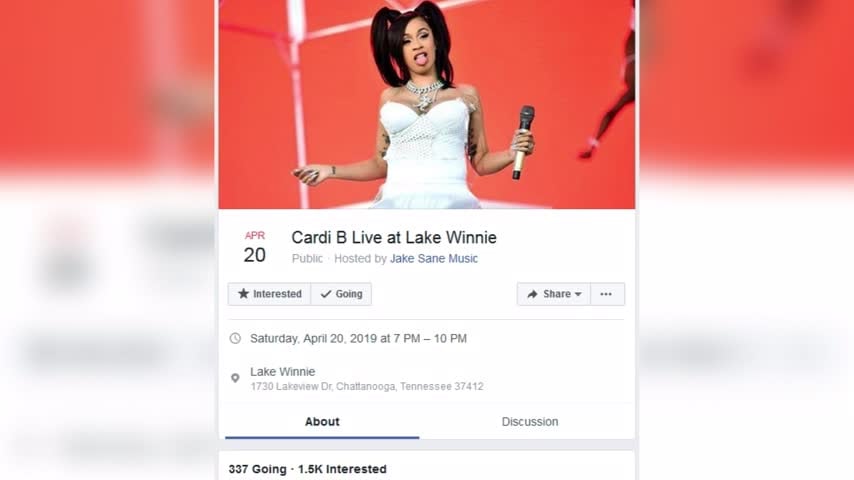This screenshot has height=480, width=854.
Task: Open the three-dot more options menu
Action: coord(606,294)
